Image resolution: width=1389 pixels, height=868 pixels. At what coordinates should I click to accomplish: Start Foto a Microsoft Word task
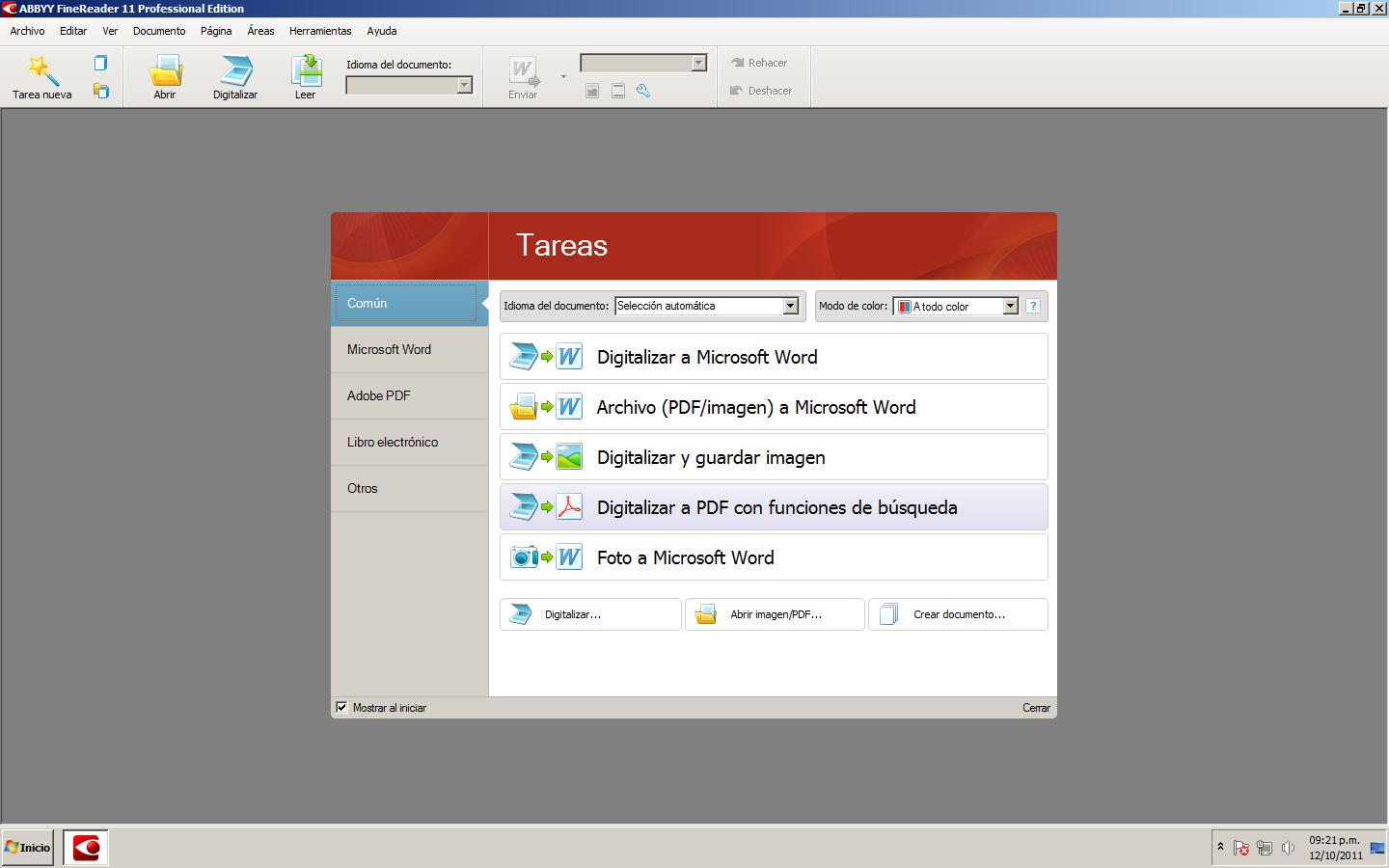[x=774, y=557]
